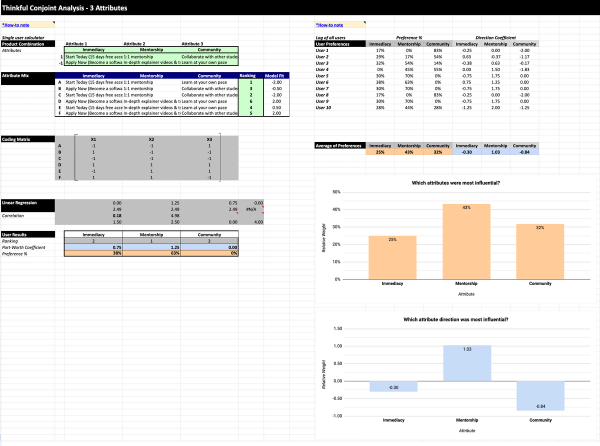Image resolution: width=600 pixels, height=446 pixels.
Task: Click the ranking cell for row F
Action: point(251,113)
